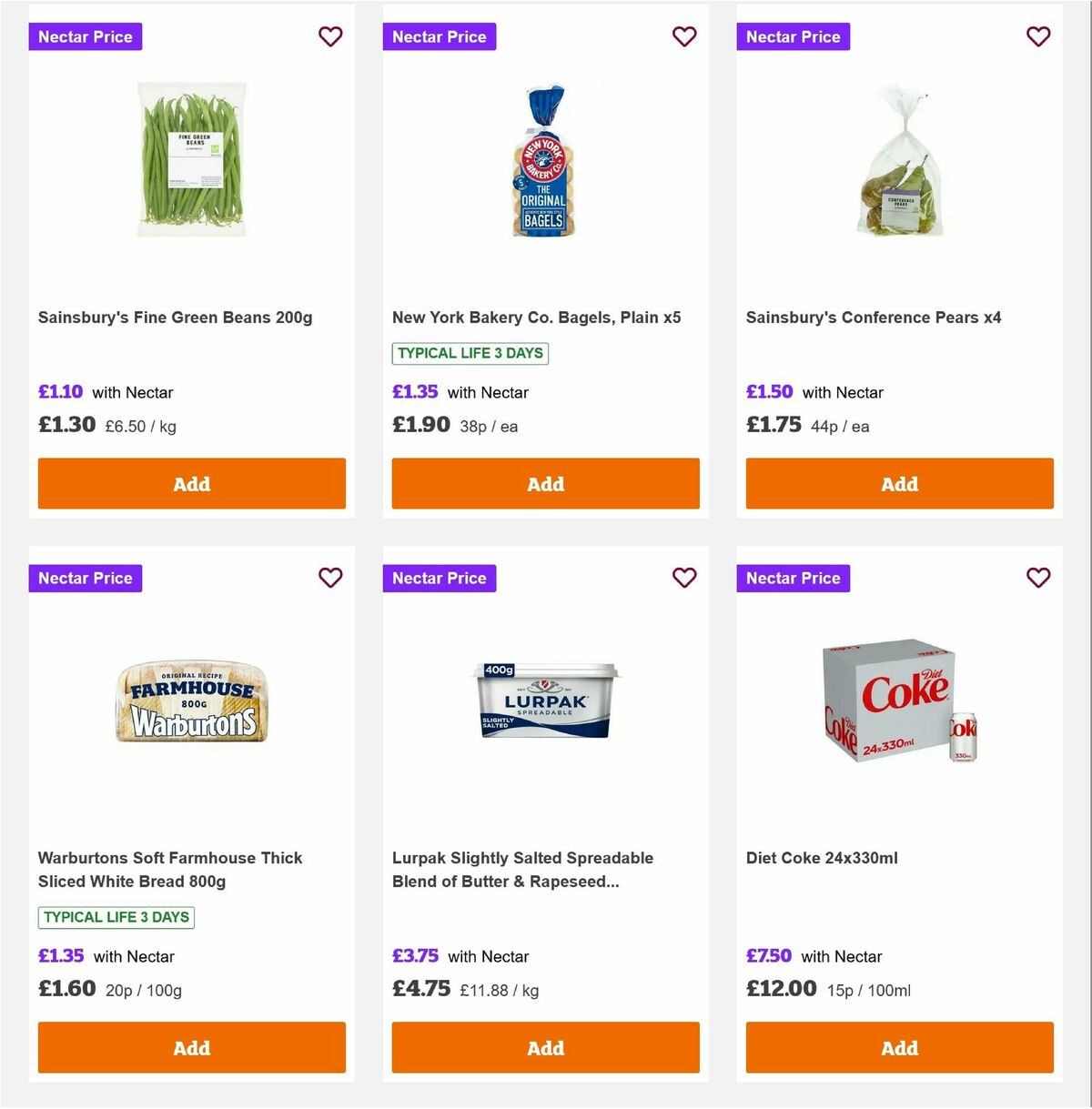Favourite the Lurpak Slightly Salted Spreadable

684,578
